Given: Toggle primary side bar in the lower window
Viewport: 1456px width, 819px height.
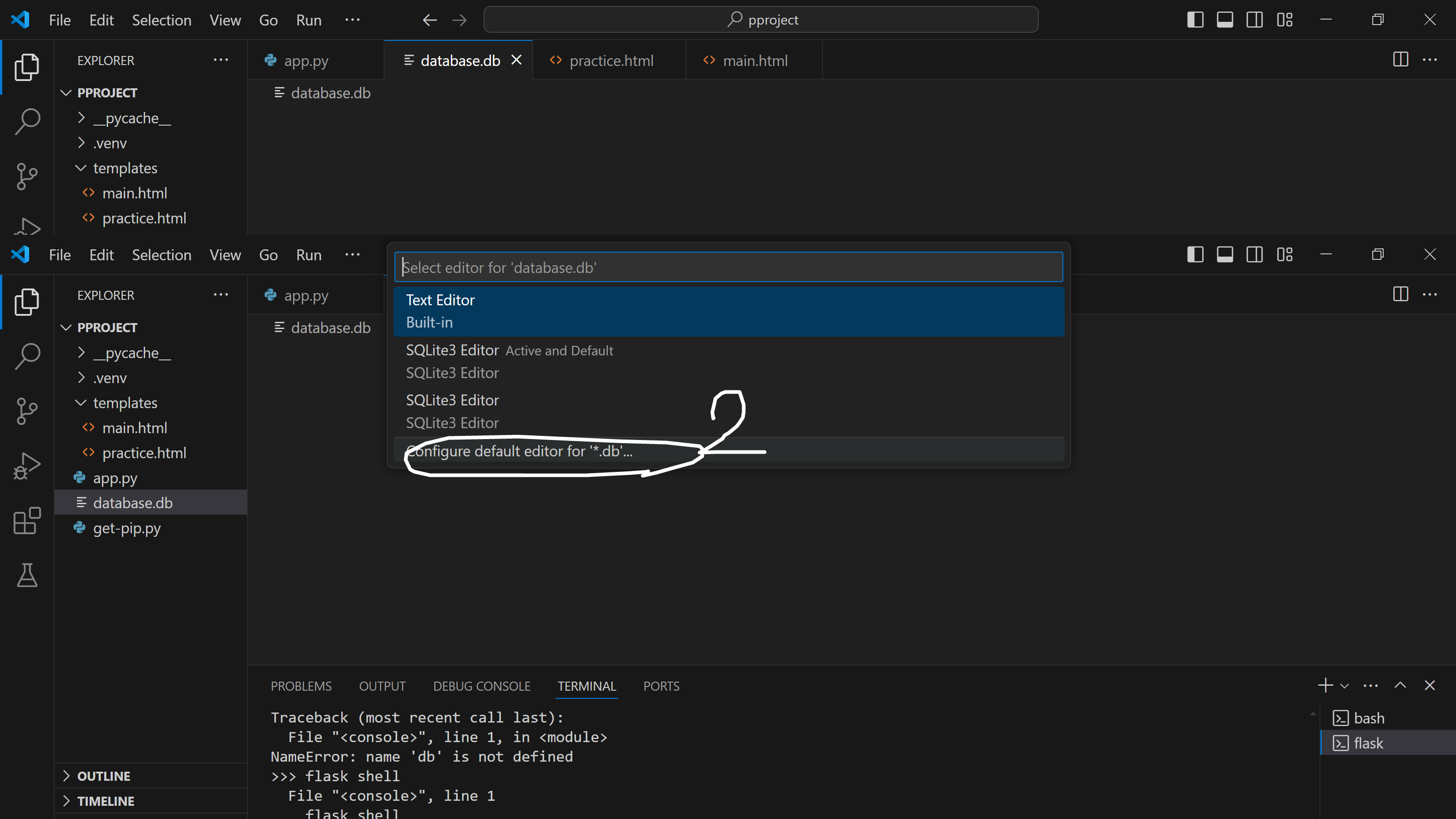Looking at the screenshot, I should click(1195, 254).
